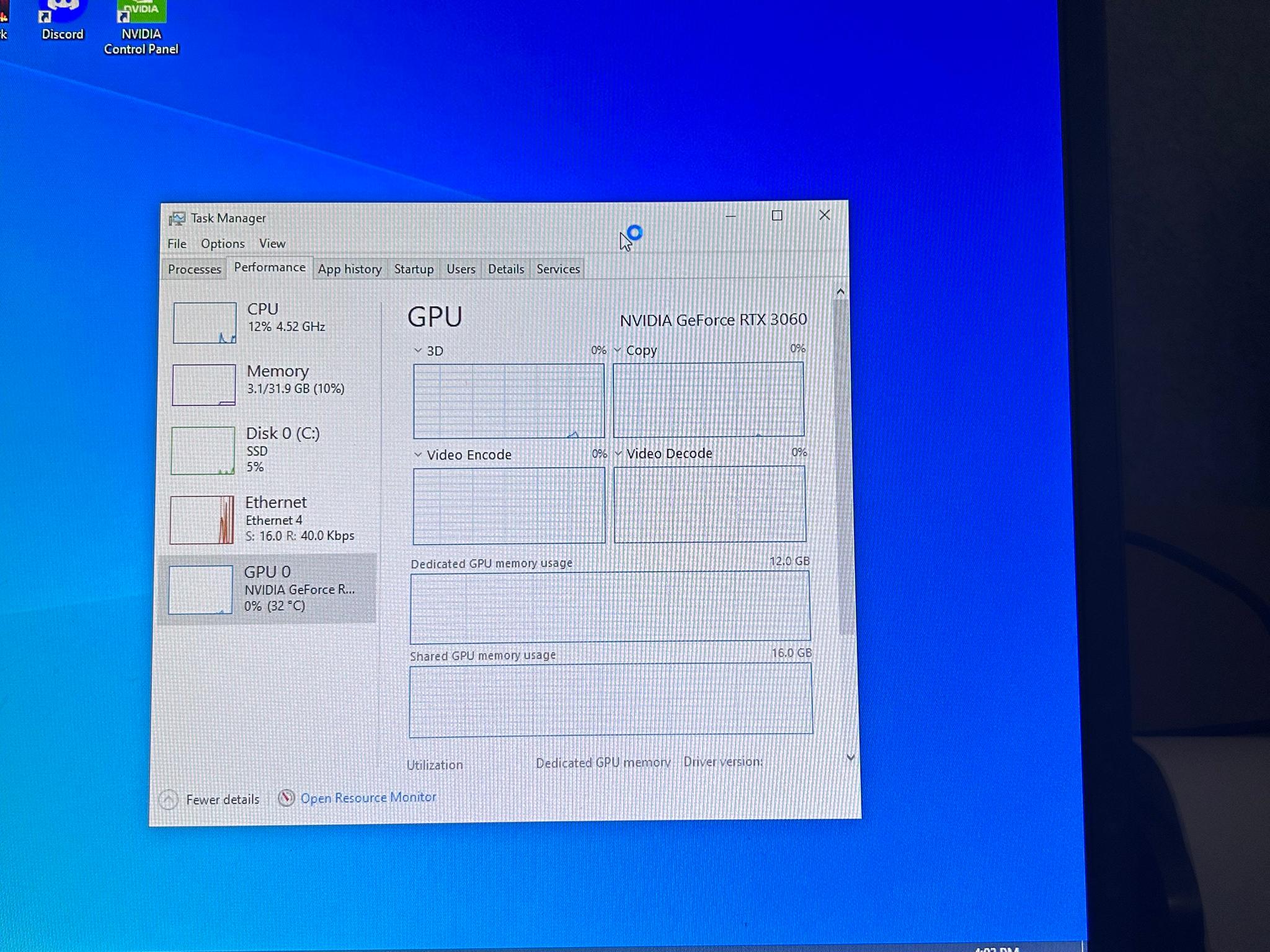Select the Performance tab
The width and height of the screenshot is (1270, 952).
270,267
